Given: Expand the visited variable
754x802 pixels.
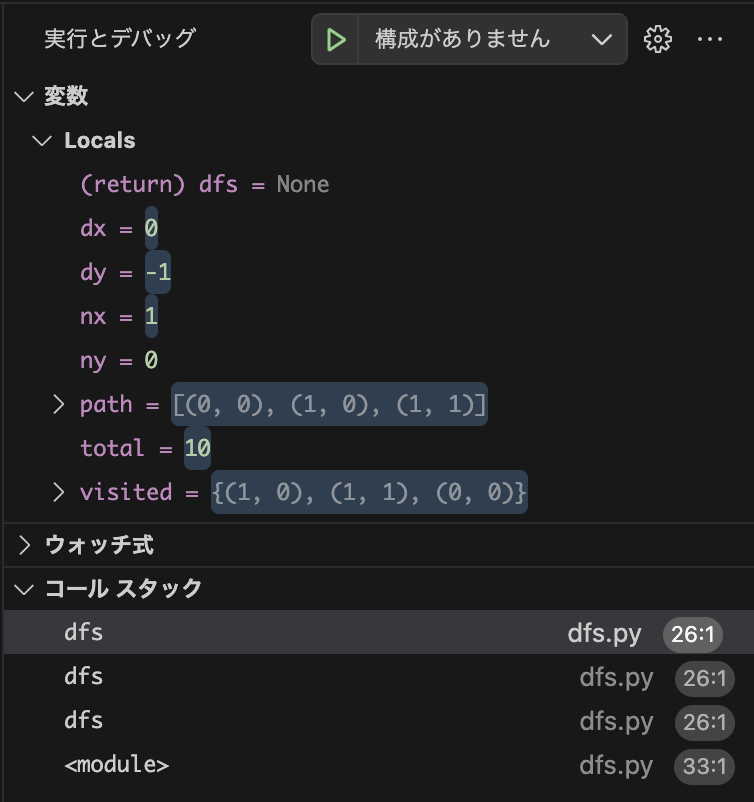Looking at the screenshot, I should tap(59, 492).
